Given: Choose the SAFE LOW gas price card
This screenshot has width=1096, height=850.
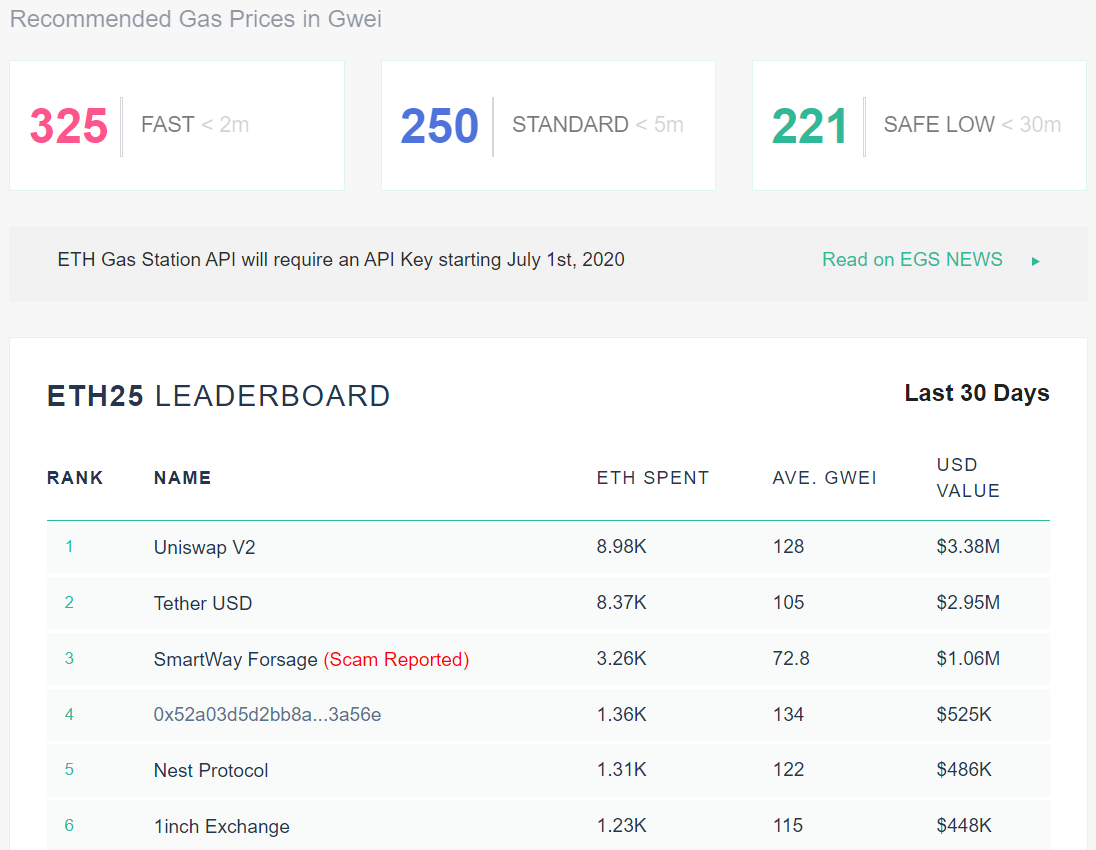Looking at the screenshot, I should click(x=919, y=126).
